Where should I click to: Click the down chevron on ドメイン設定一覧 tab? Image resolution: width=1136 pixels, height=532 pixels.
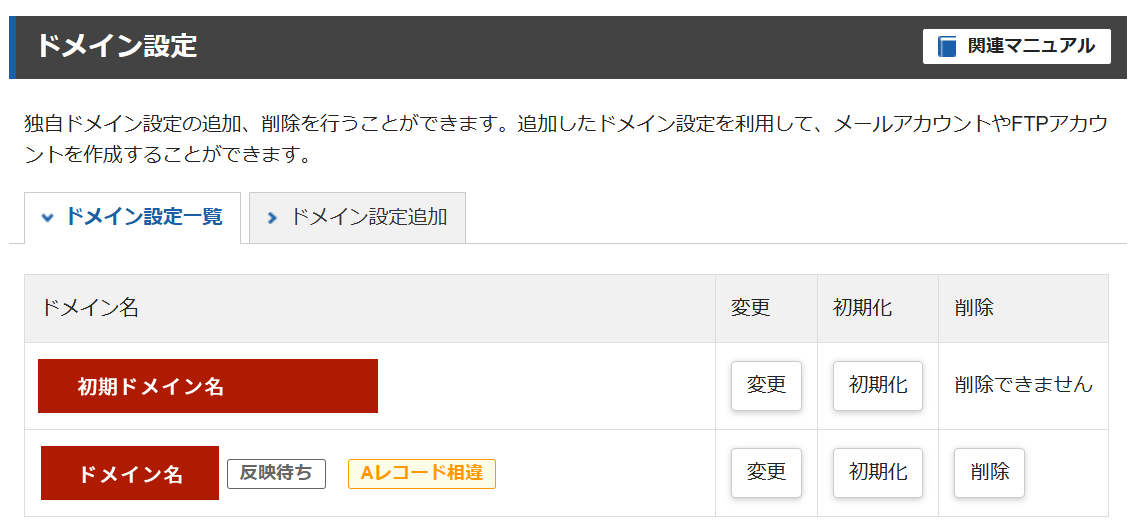(x=47, y=217)
